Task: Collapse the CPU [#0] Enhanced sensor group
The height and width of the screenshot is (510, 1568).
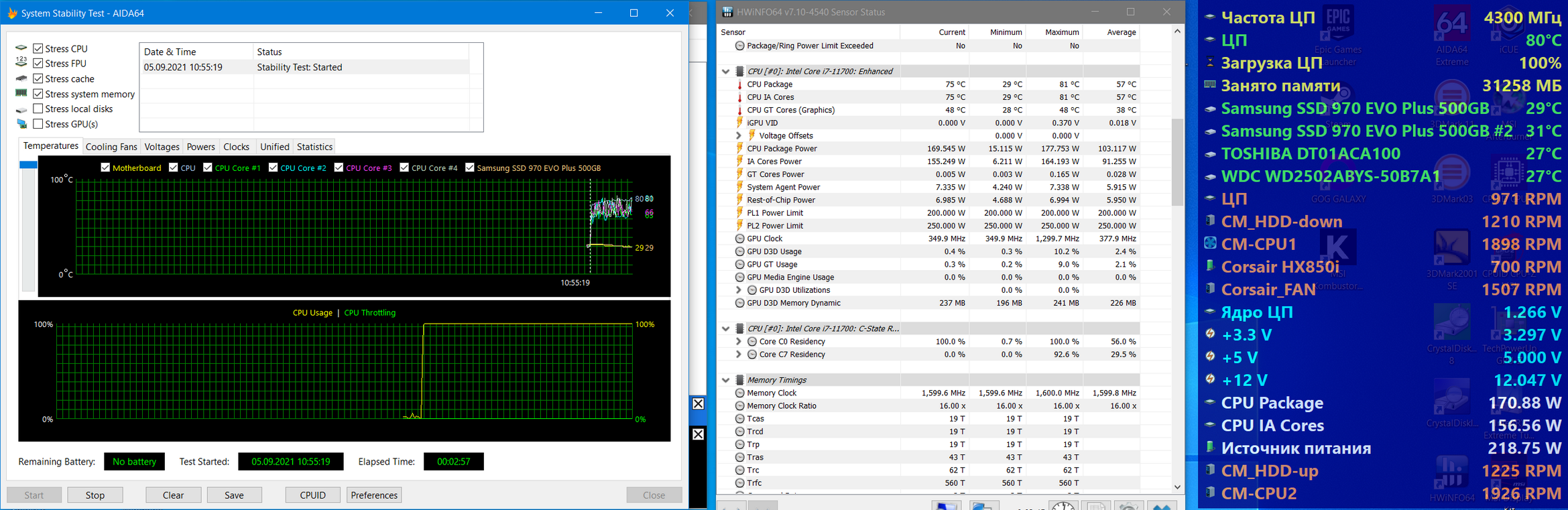Action: [725, 71]
